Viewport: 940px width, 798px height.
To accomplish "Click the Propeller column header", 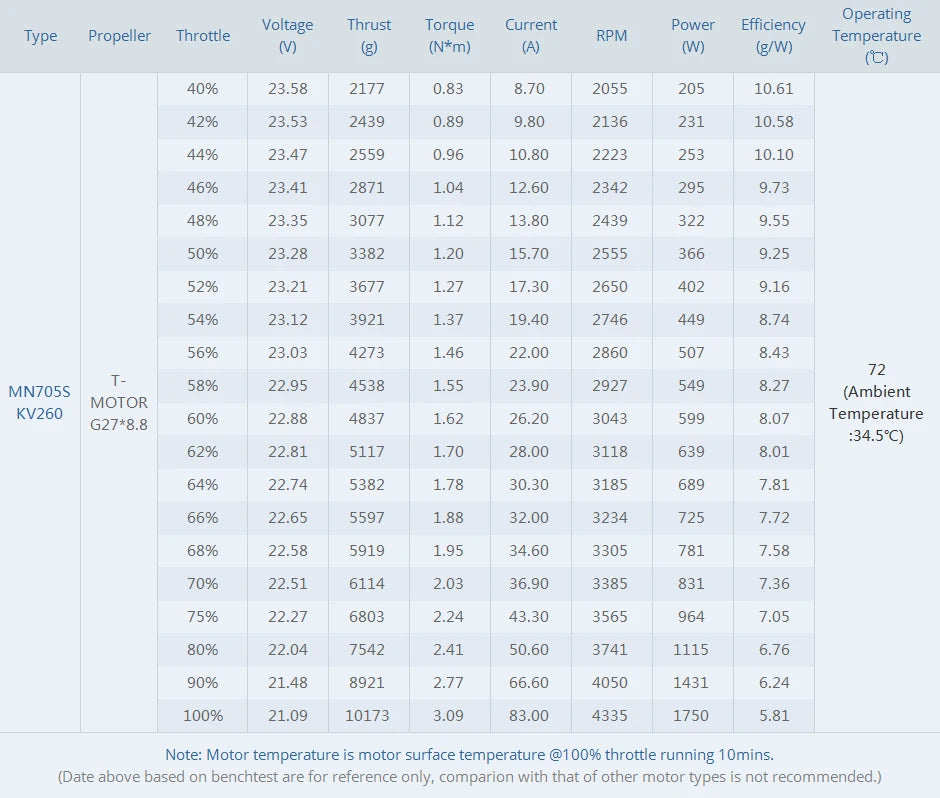I will [120, 35].
